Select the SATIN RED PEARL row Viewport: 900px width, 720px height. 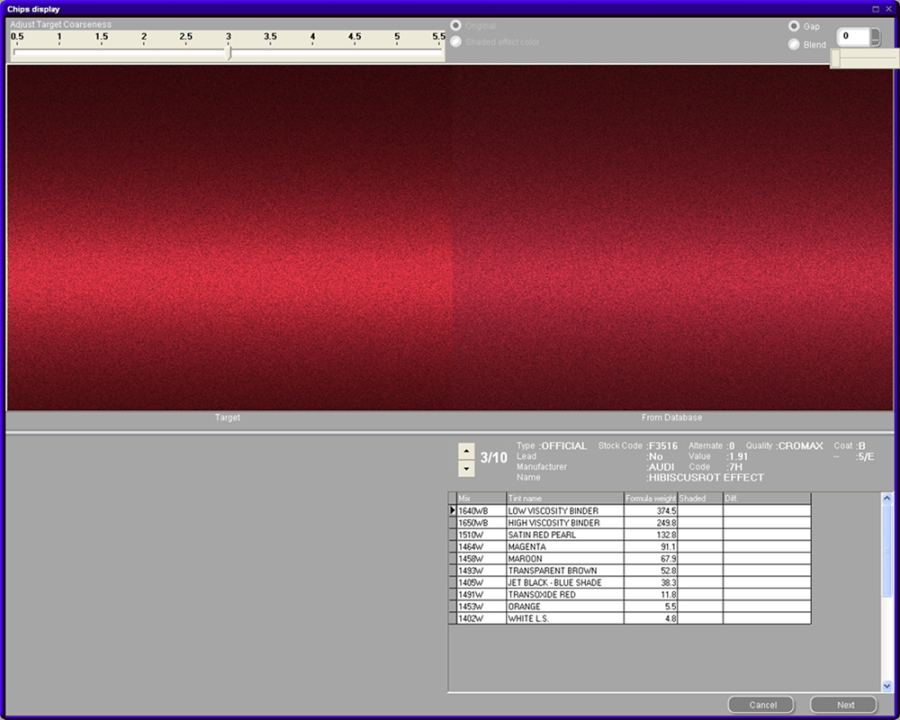pyautogui.click(x=565, y=535)
